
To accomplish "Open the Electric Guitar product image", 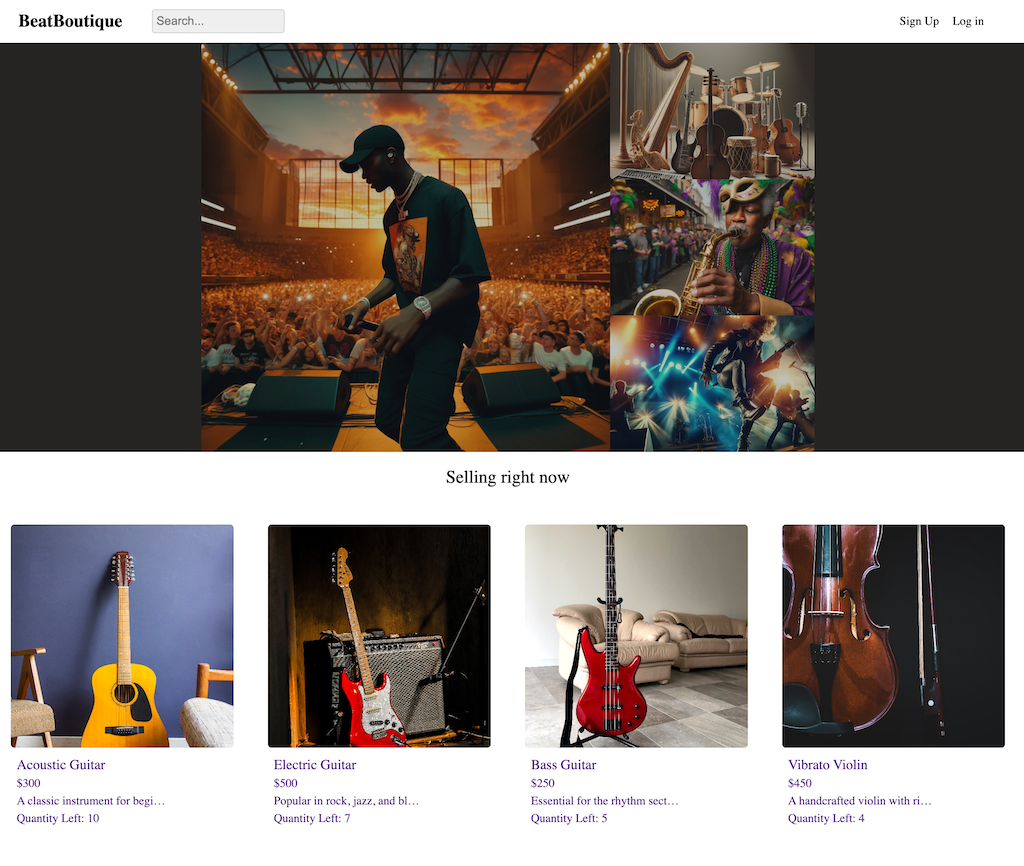I will click(379, 636).
